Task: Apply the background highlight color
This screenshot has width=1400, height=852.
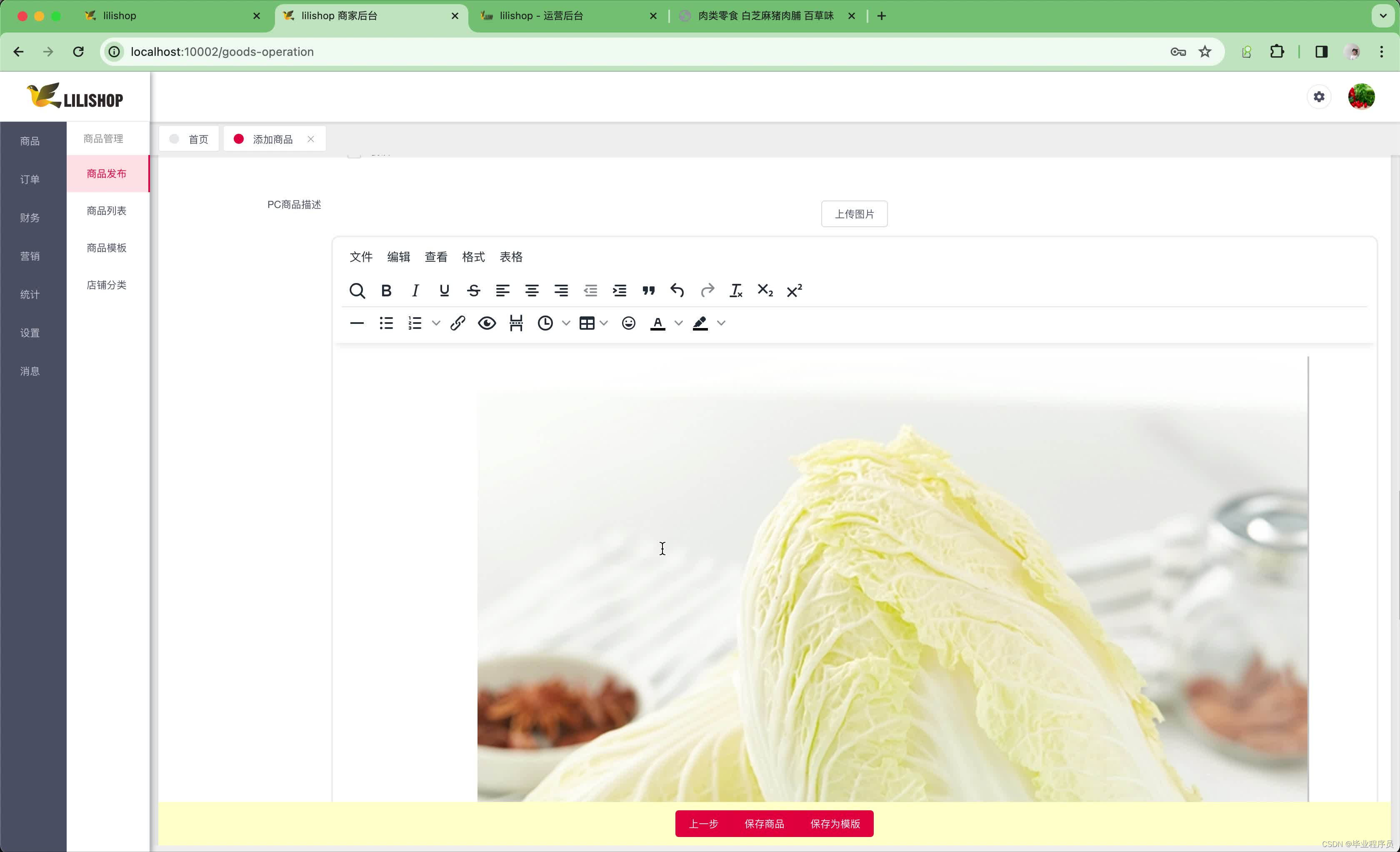Action: click(x=700, y=323)
